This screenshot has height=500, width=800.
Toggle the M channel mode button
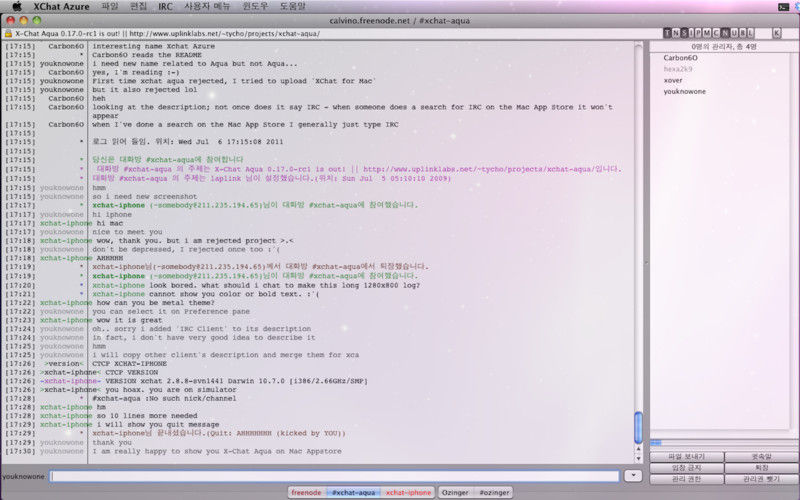708,33
